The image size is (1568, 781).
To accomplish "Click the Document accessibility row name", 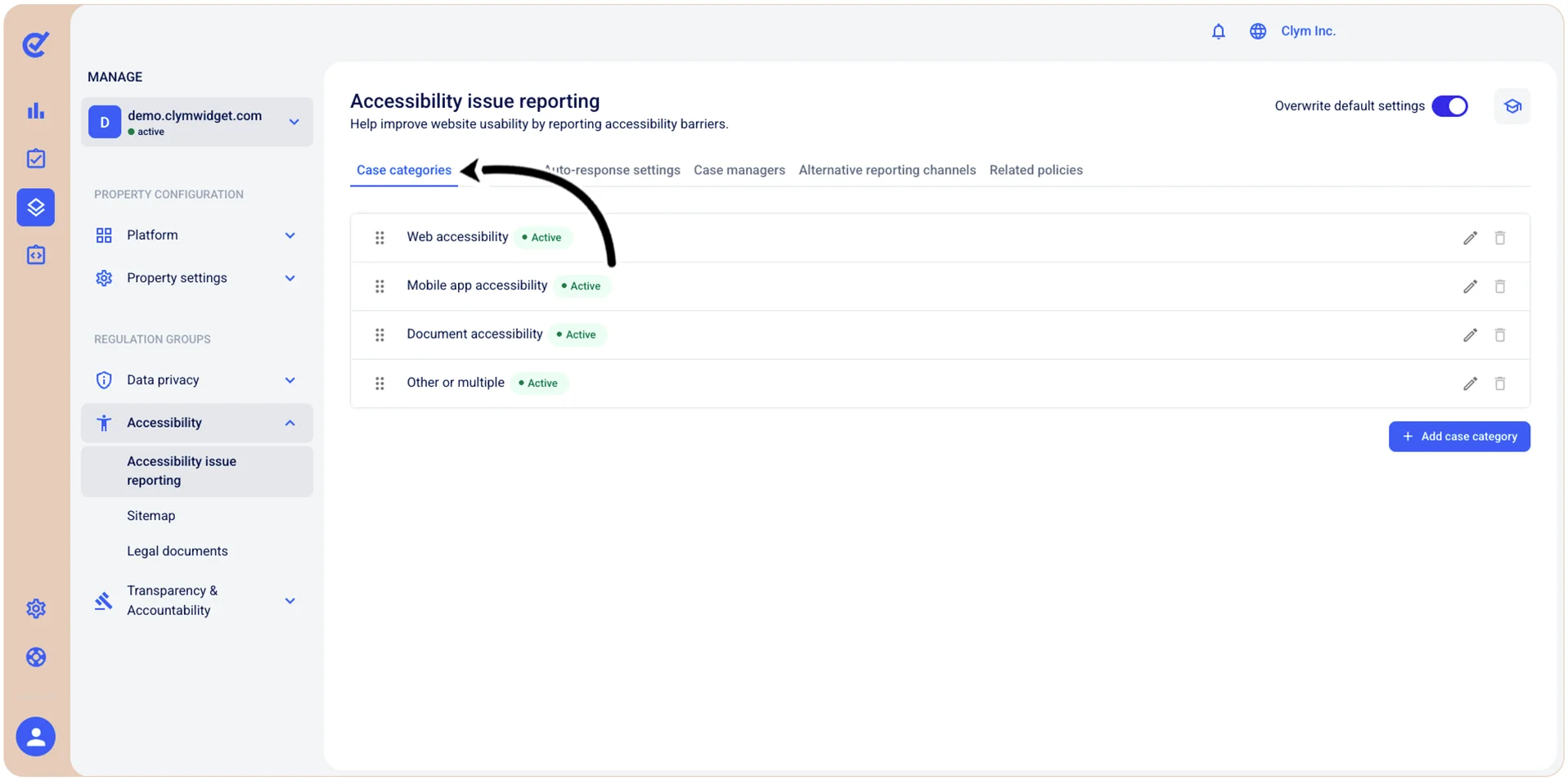I will [x=474, y=334].
